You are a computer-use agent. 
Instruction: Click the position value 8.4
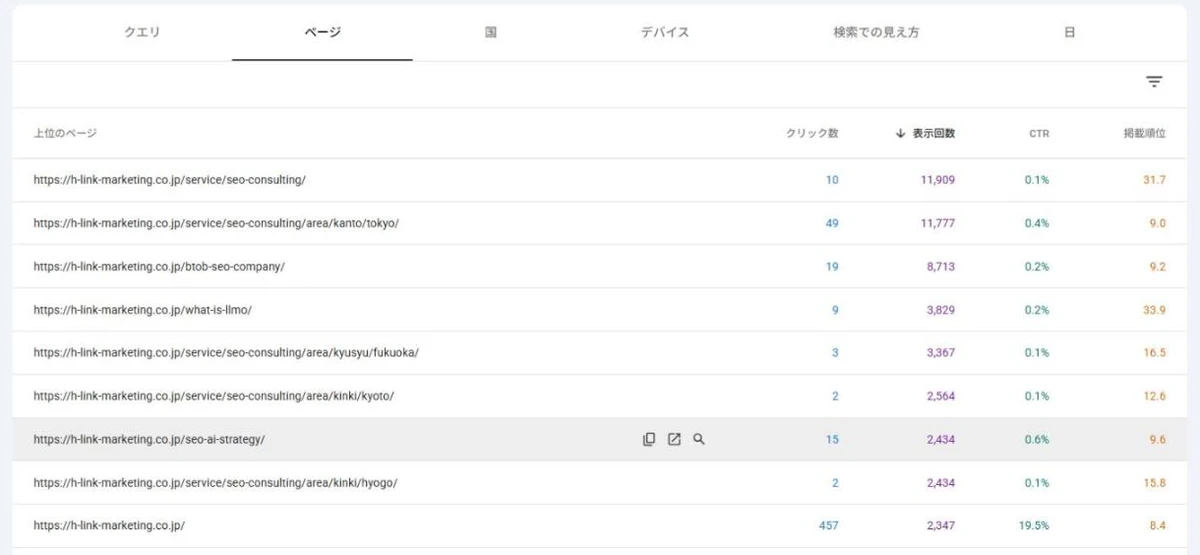click(1158, 525)
